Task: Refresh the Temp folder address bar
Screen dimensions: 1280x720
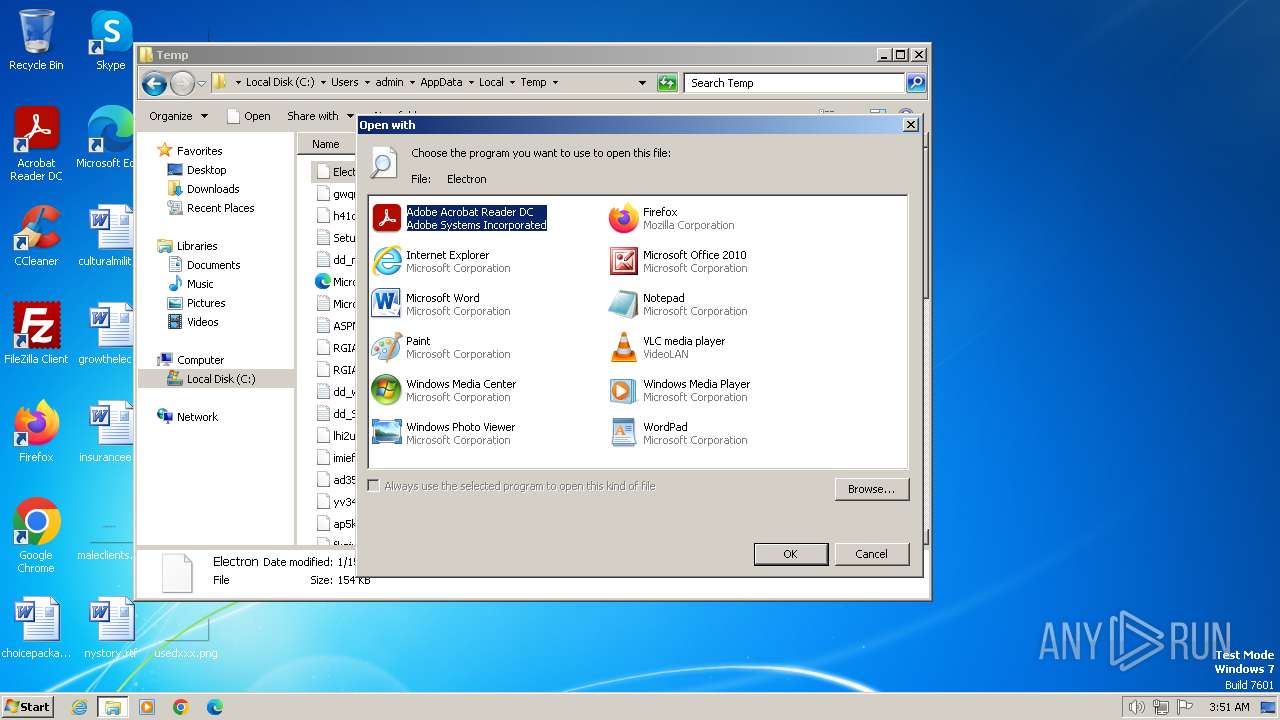Action: pos(667,83)
